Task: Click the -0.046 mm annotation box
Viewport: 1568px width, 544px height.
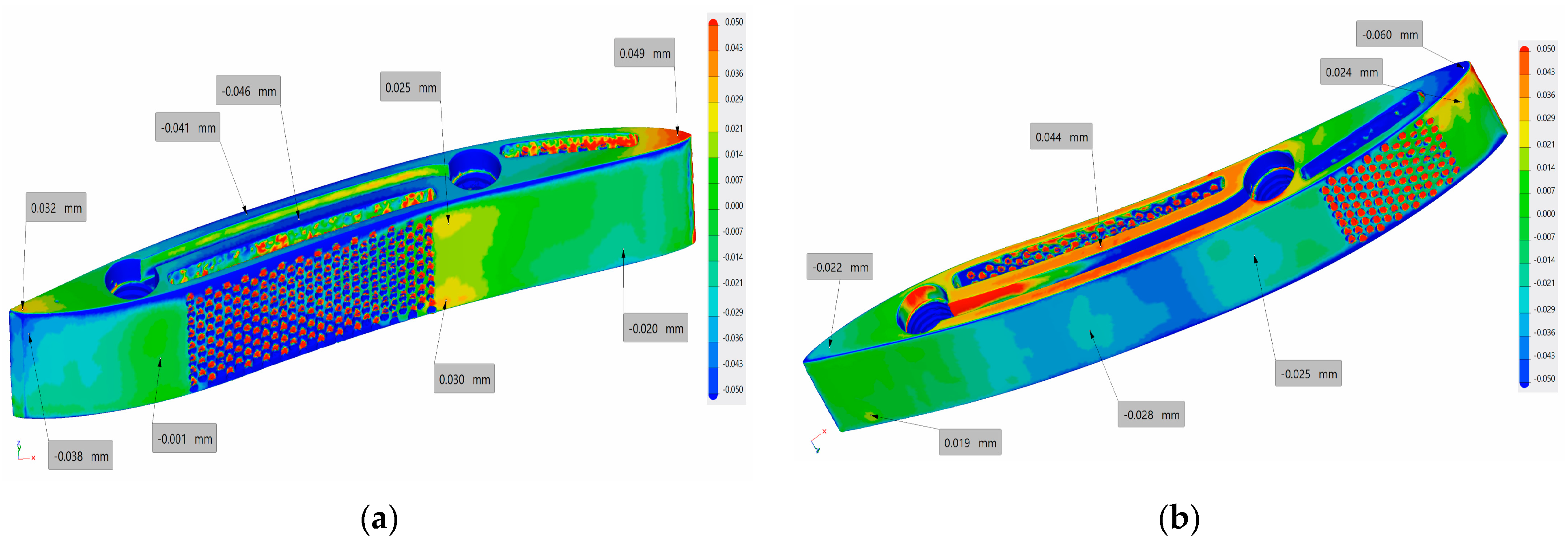Action: [x=248, y=91]
